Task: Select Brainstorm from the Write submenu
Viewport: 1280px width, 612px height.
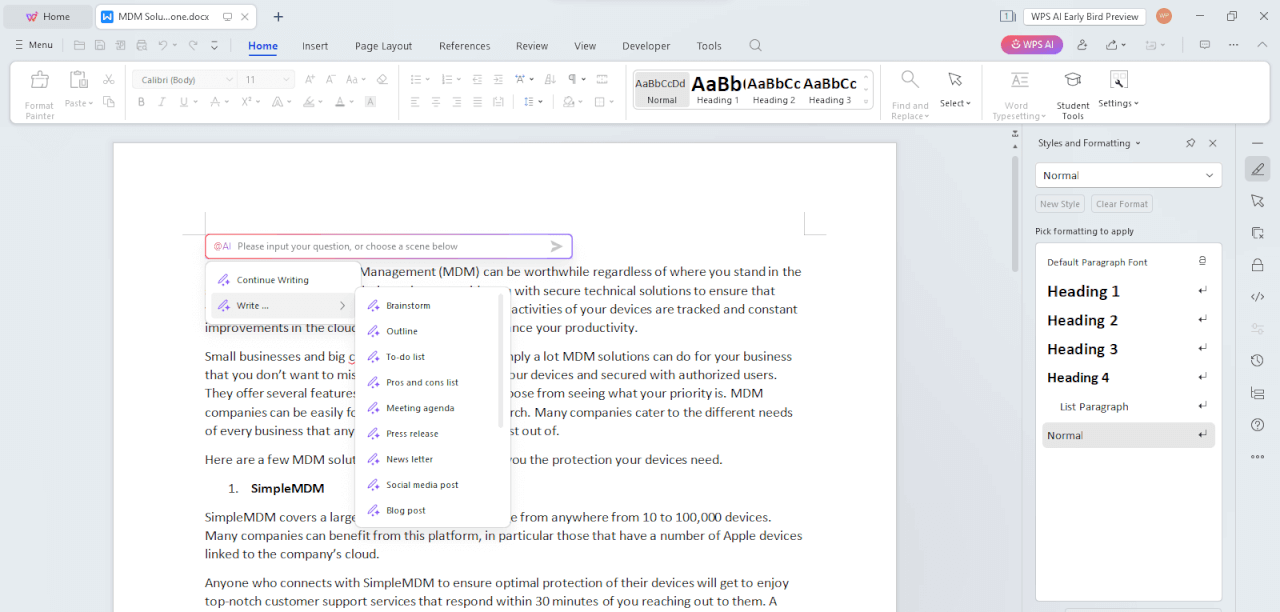Action: coord(408,306)
